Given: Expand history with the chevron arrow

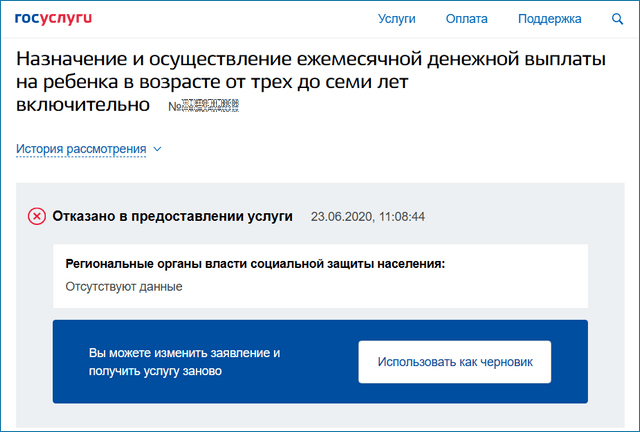Looking at the screenshot, I should (x=158, y=149).
